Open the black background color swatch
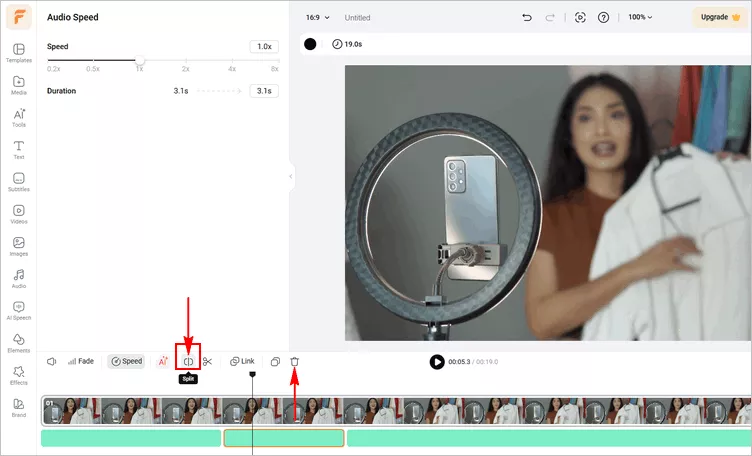Viewport: 752px width, 456px height. tap(310, 44)
